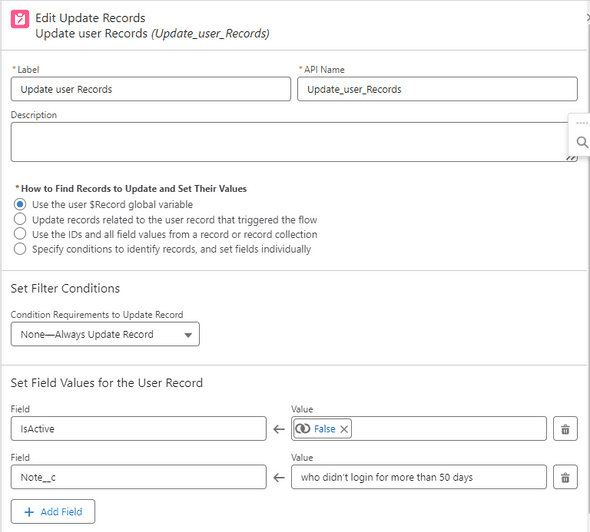Select Specify conditions to identify records option

pos(20,249)
